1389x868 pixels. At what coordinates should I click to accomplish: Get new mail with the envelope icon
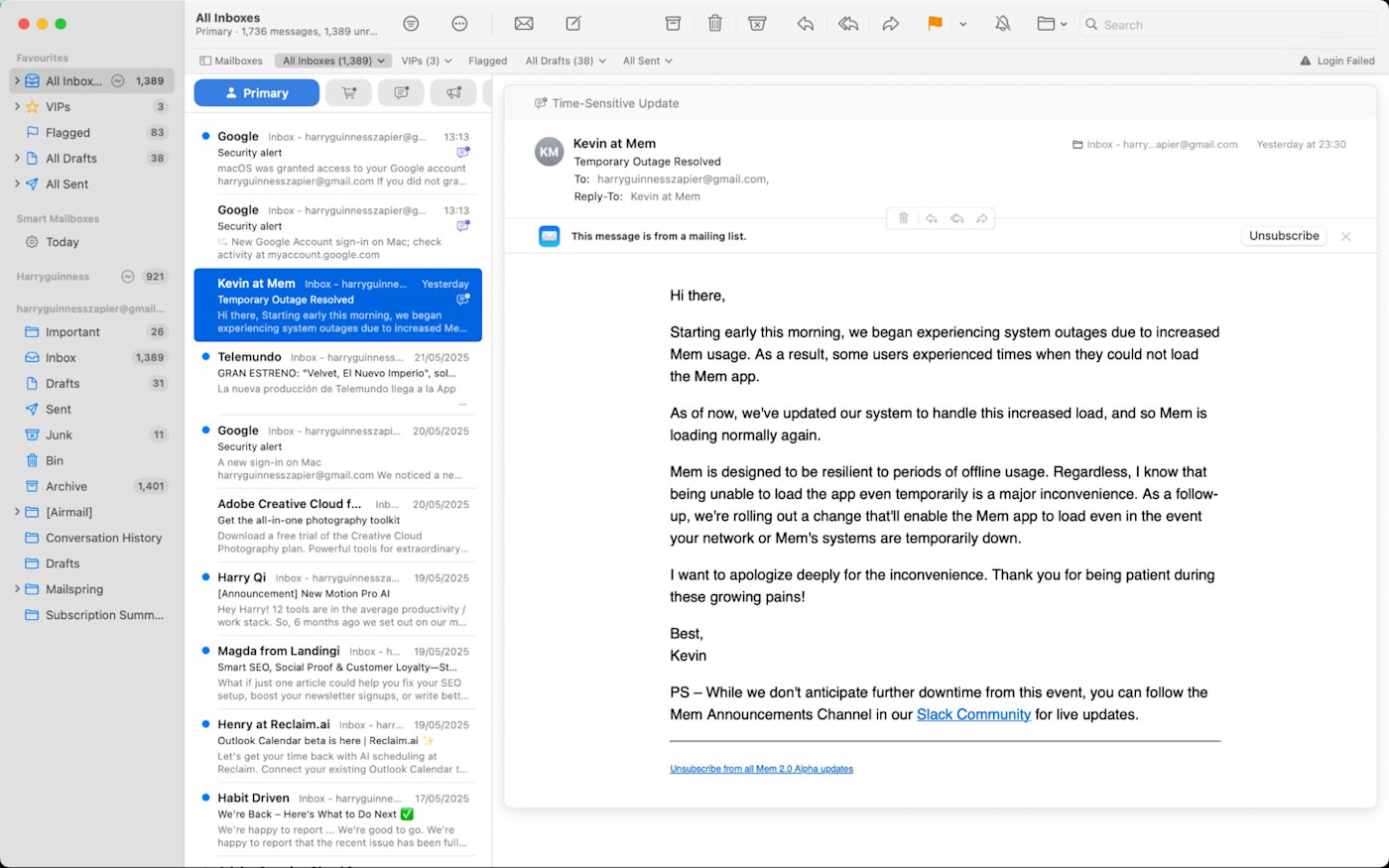[524, 24]
